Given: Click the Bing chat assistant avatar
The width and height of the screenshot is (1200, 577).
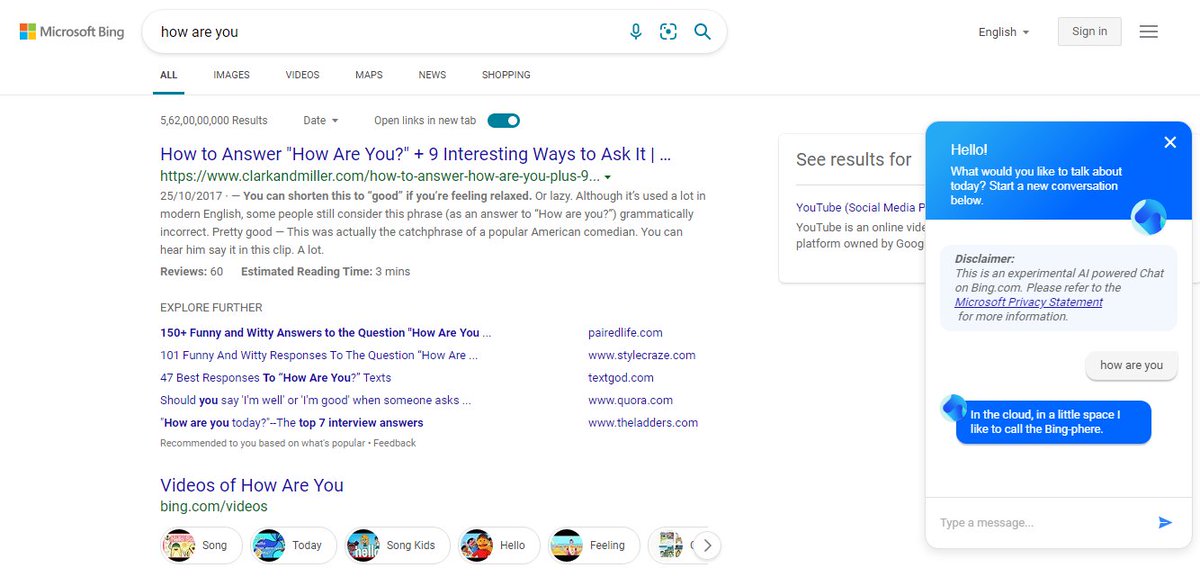Looking at the screenshot, I should click(1148, 215).
